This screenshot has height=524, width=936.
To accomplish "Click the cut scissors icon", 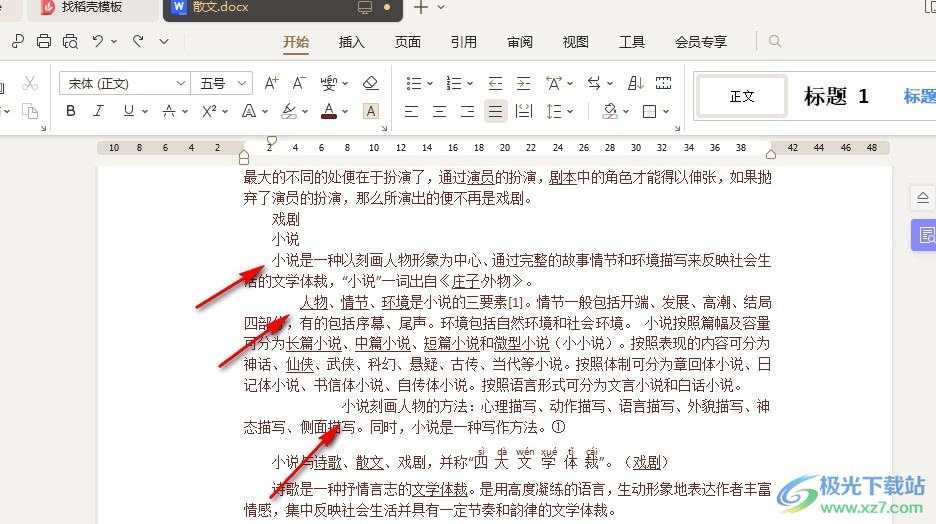I will [x=30, y=83].
